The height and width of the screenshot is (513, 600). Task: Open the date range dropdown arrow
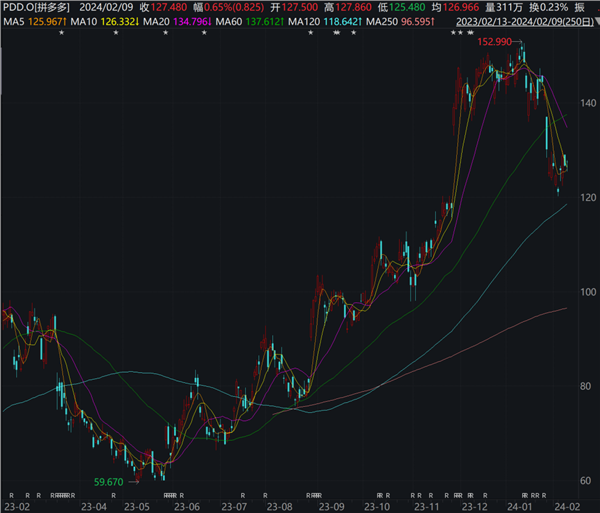coord(597,22)
